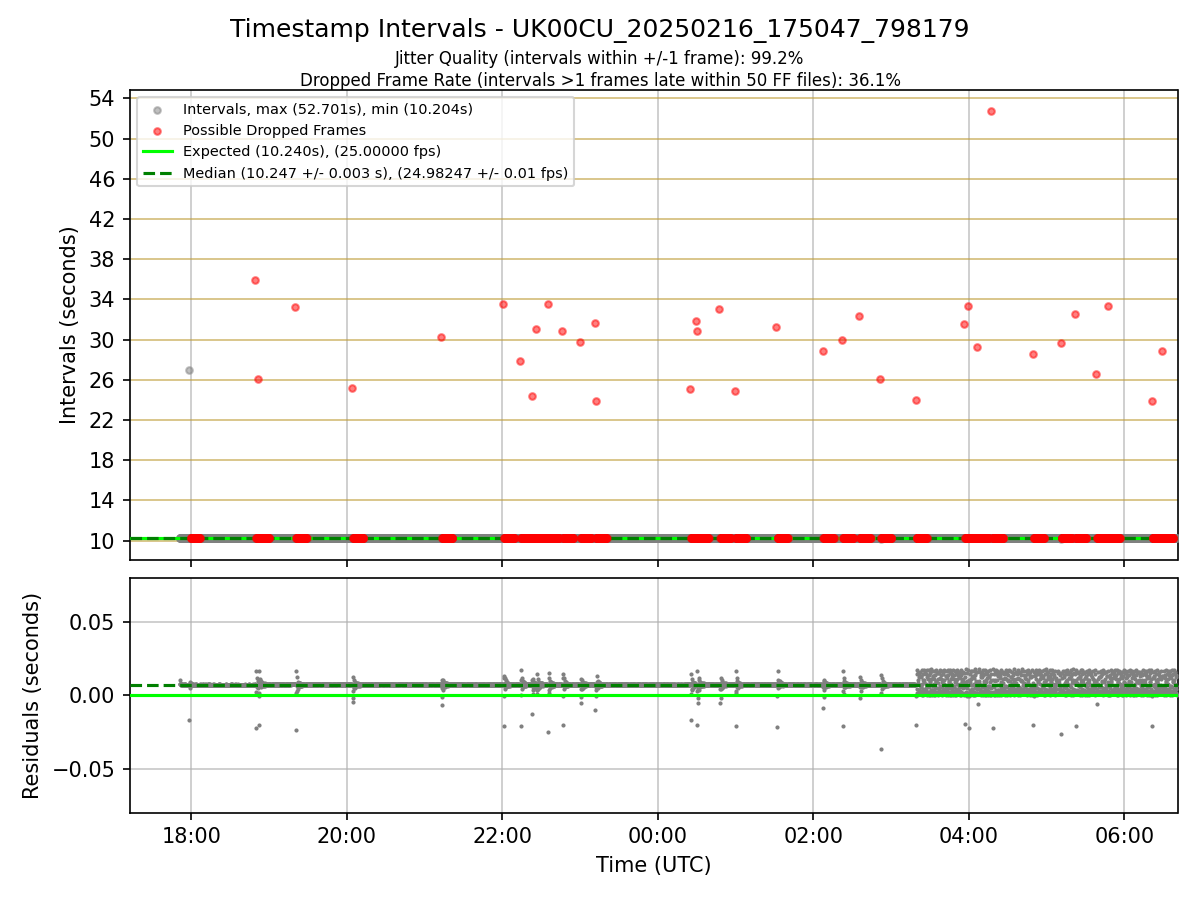Viewport: 1200px width, 900px height.
Task: Select legend entry 'Expected (10.240s), (25.00000 fps)'
Action: coord(312,151)
